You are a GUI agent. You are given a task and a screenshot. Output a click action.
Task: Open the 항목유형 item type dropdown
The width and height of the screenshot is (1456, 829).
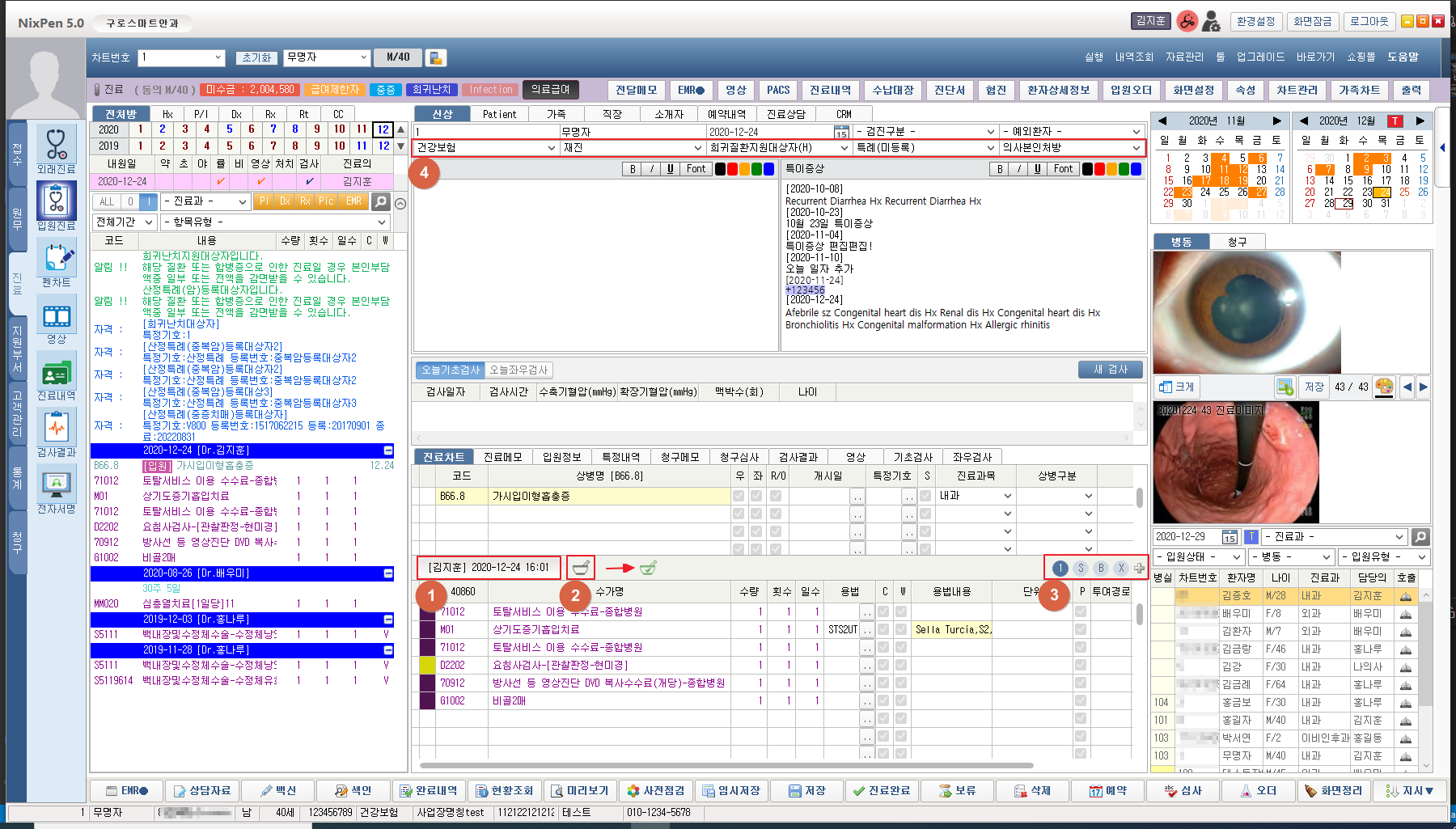coord(382,222)
